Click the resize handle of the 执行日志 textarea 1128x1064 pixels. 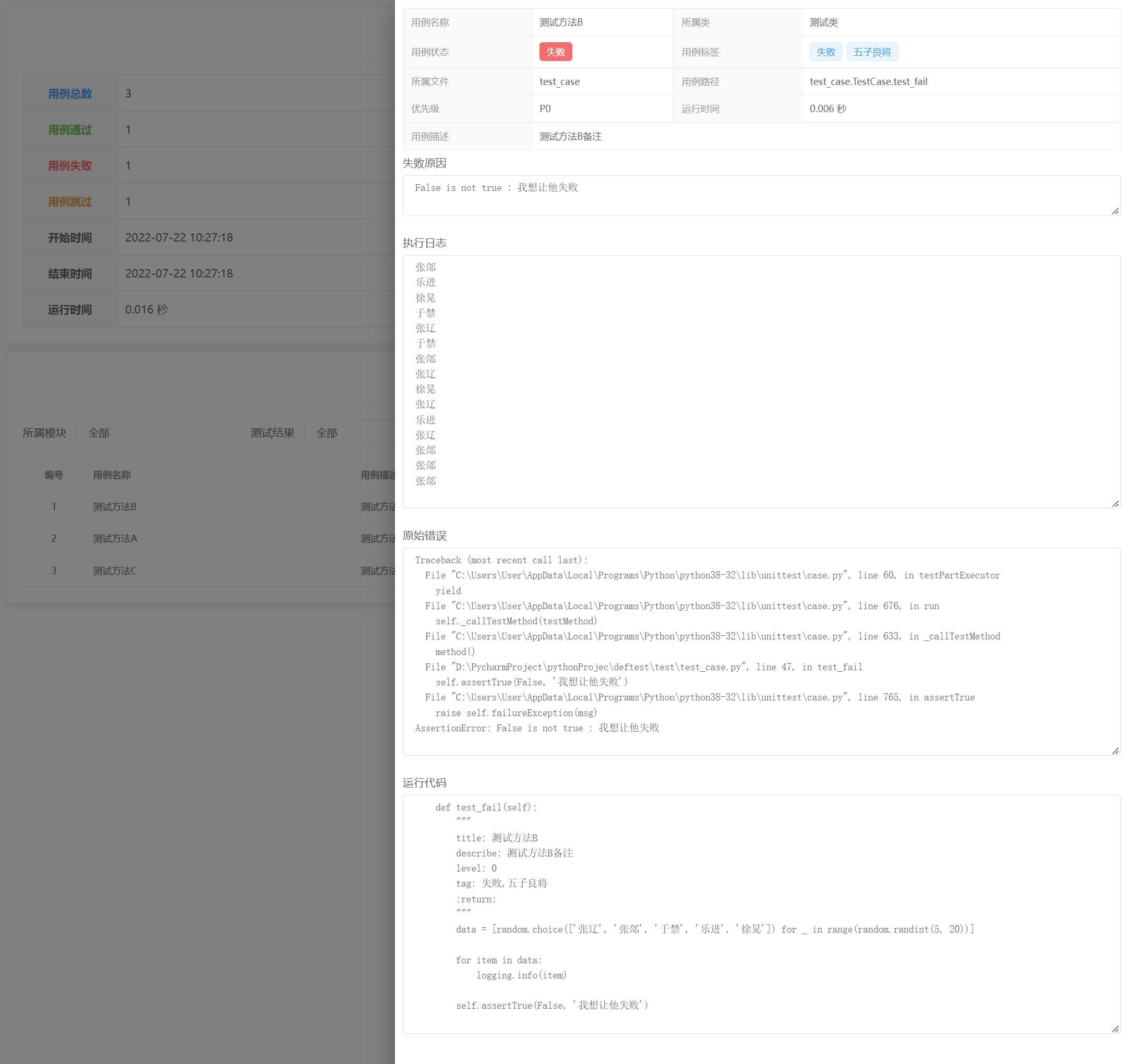(x=1115, y=504)
